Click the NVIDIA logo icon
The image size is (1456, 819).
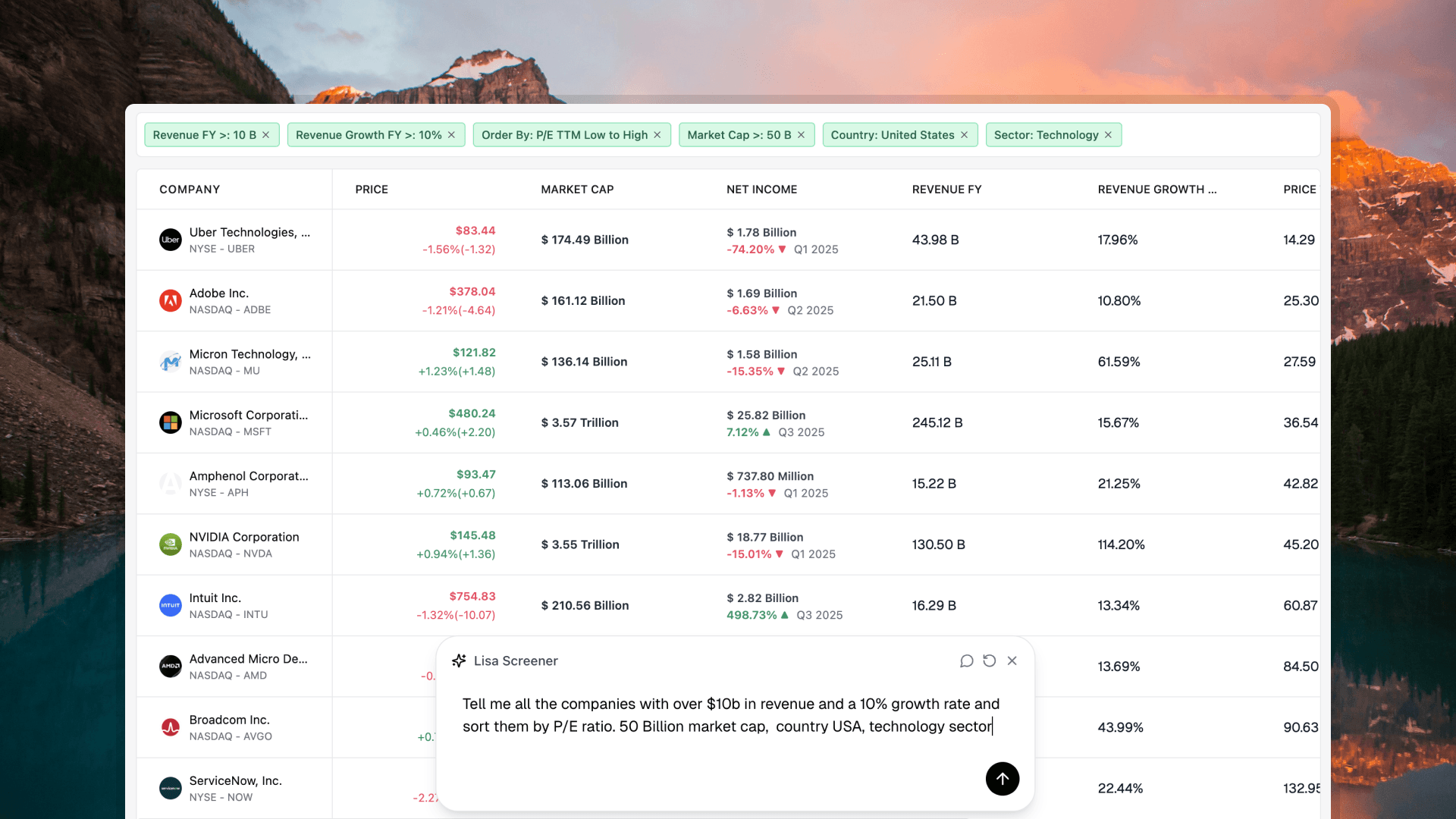(x=171, y=544)
